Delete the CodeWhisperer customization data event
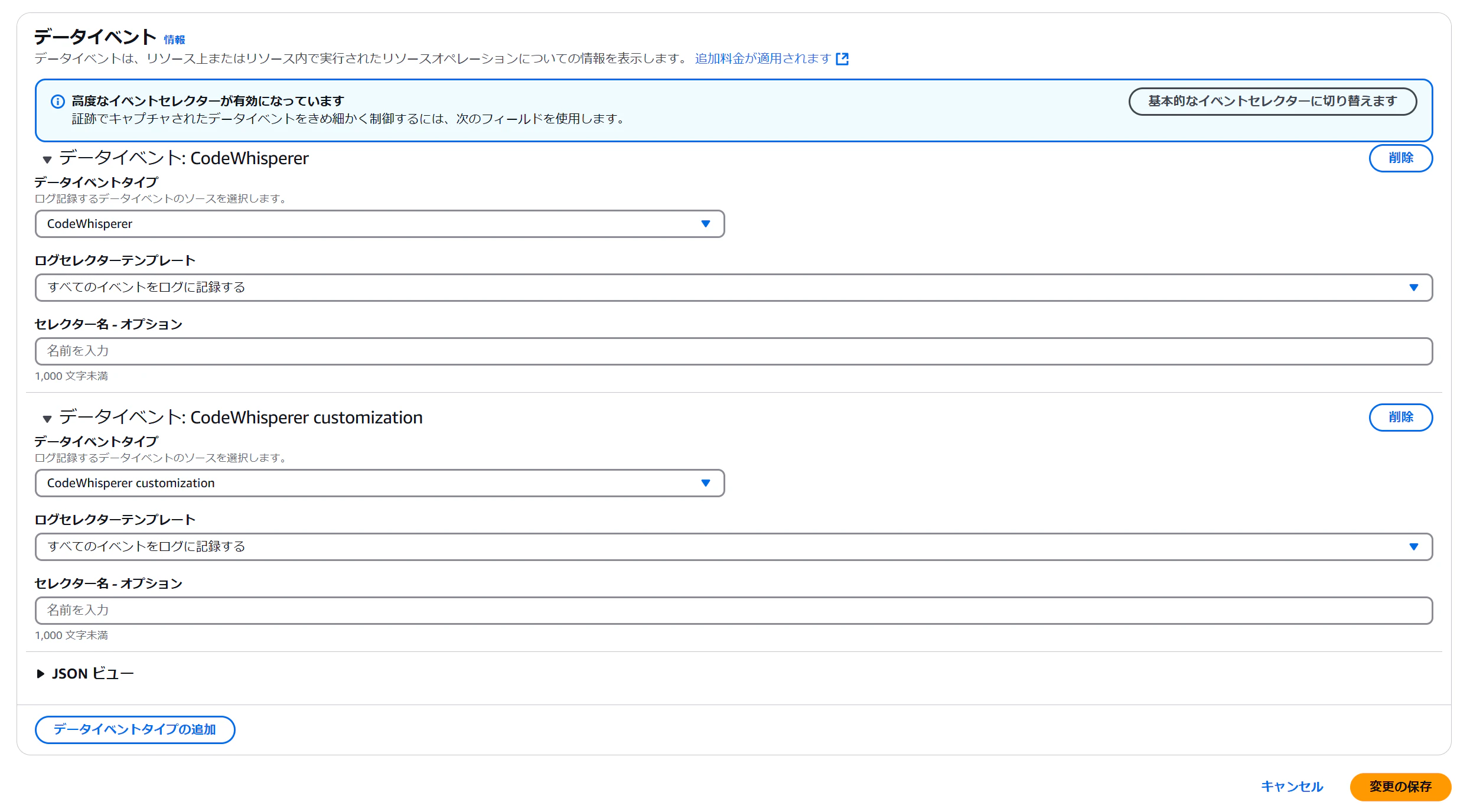The image size is (1470, 812). click(1400, 418)
